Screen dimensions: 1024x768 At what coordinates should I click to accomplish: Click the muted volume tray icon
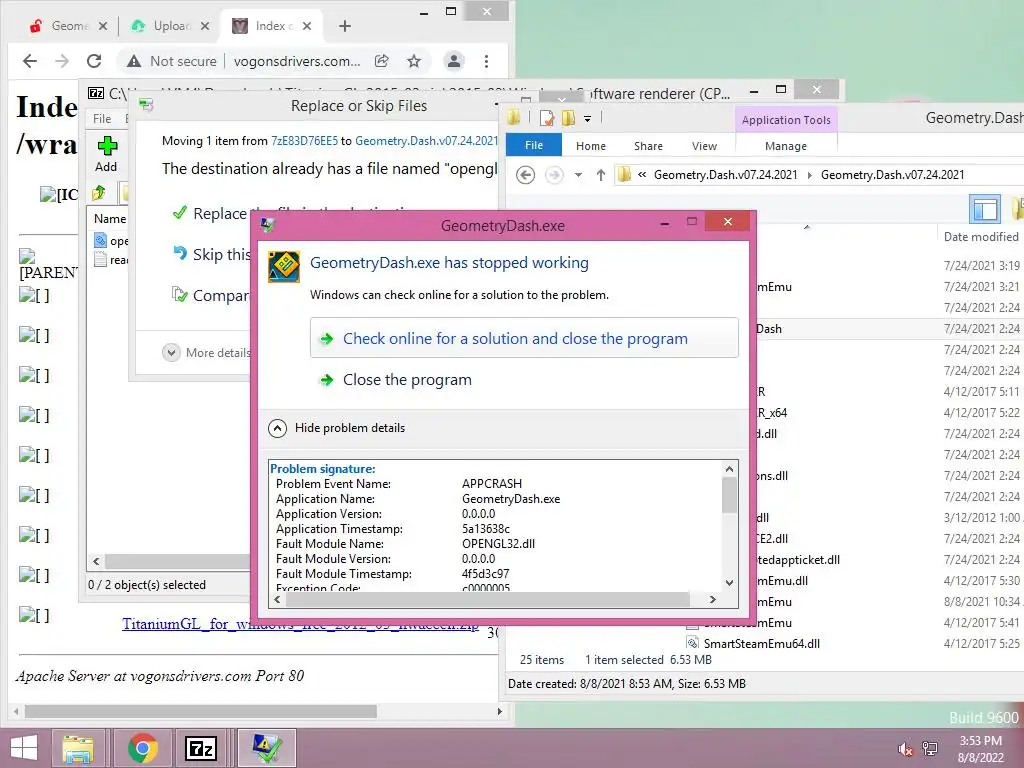pyautogui.click(x=906, y=749)
